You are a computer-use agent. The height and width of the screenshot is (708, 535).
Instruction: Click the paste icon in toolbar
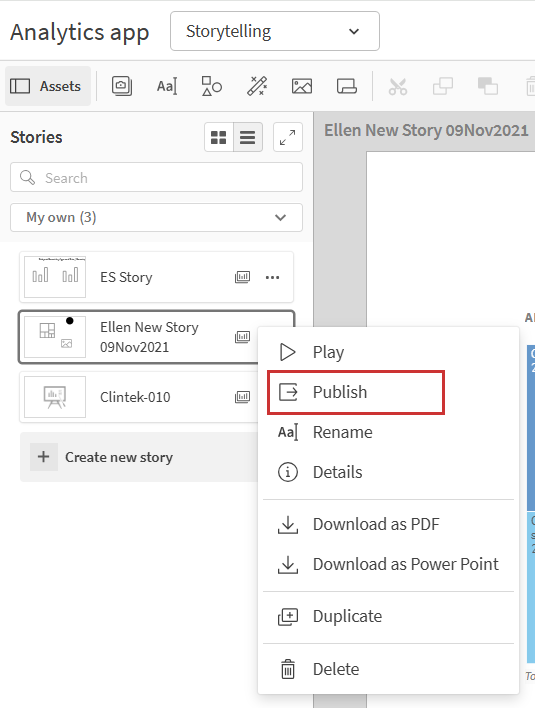488,86
